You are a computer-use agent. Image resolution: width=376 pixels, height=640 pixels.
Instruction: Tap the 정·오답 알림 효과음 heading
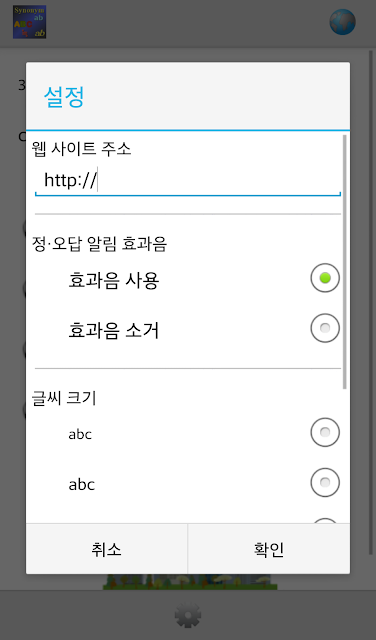pos(99,244)
